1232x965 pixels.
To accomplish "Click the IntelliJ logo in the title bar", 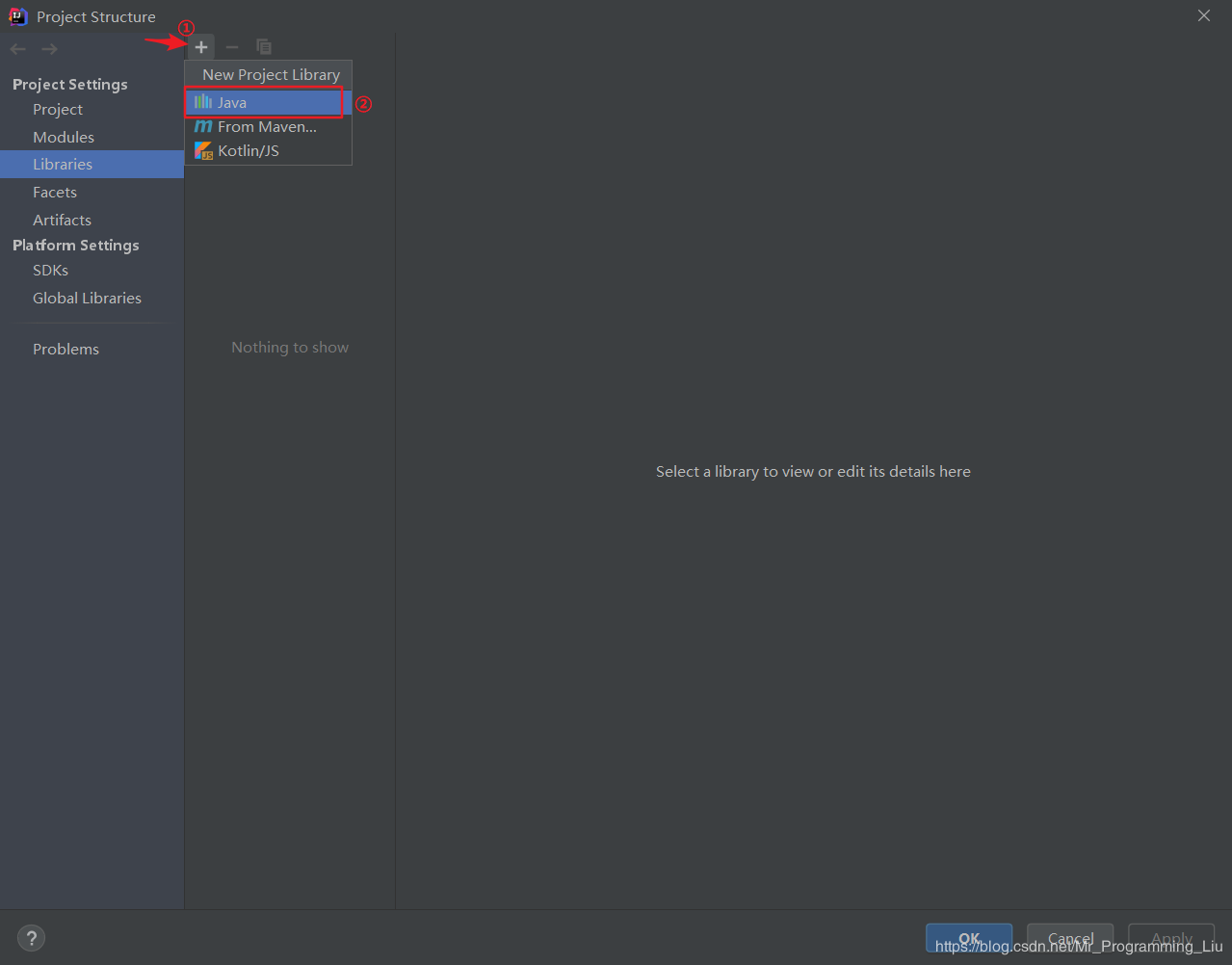I will pos(18,16).
